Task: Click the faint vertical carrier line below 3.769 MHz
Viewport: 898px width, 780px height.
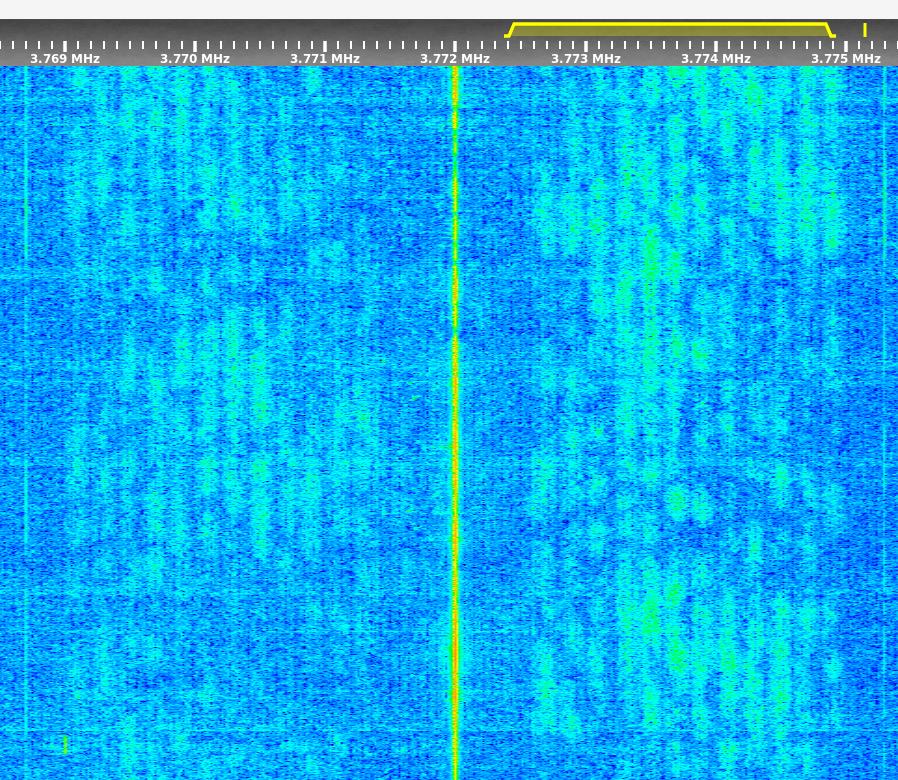Action: tap(26, 423)
